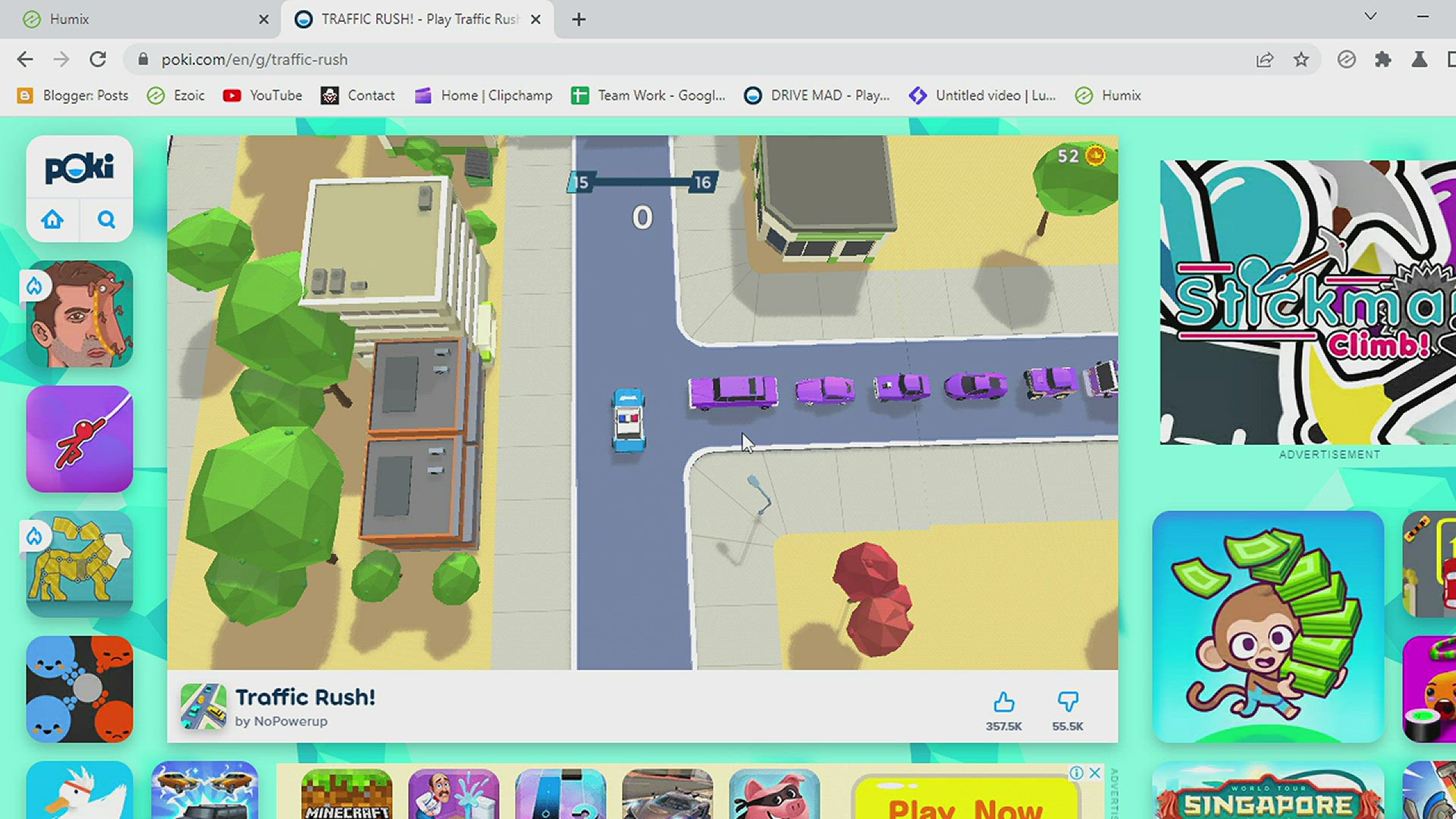1456x819 pixels.
Task: Open browser extensions puzzle icon
Action: click(x=1382, y=59)
